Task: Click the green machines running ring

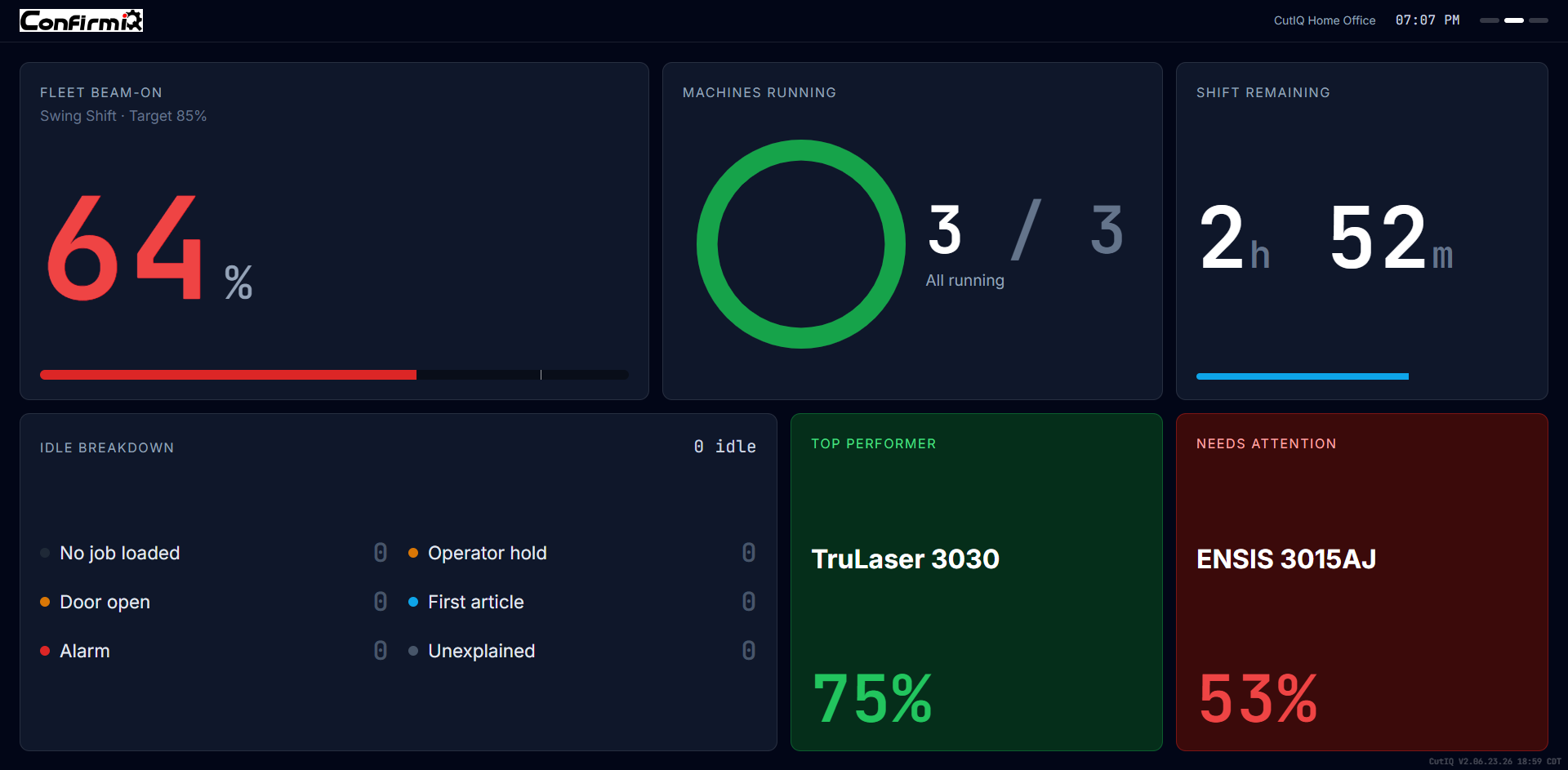Action: 801,244
